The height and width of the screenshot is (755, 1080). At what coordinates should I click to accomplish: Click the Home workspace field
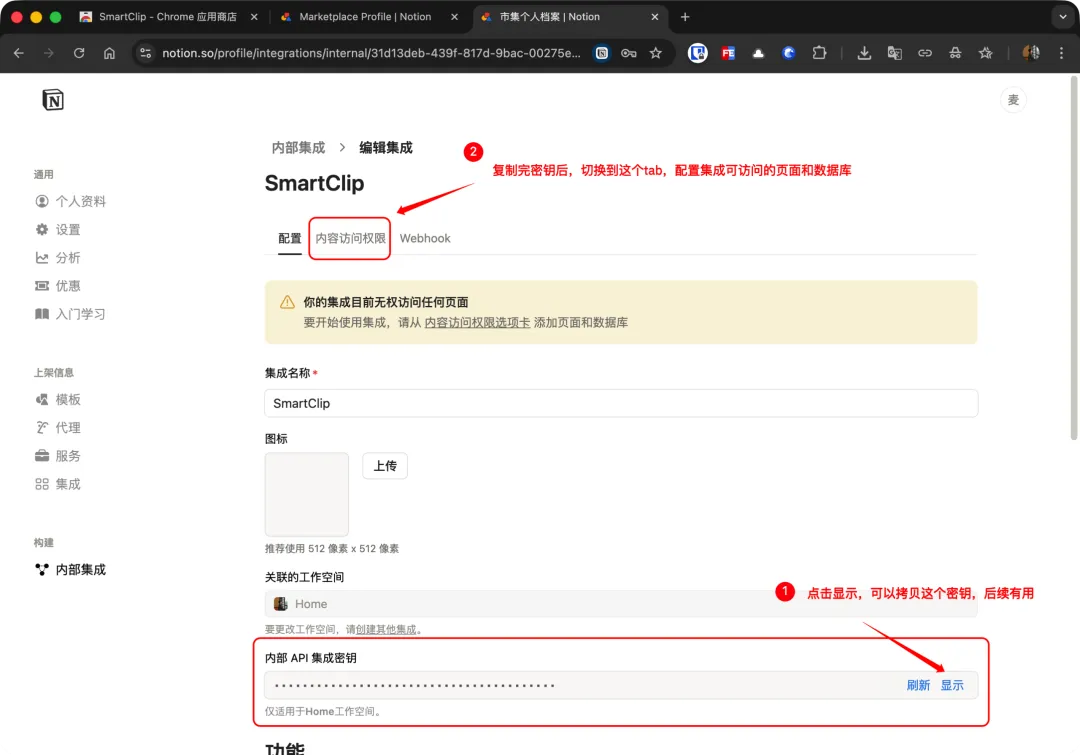[621, 604]
